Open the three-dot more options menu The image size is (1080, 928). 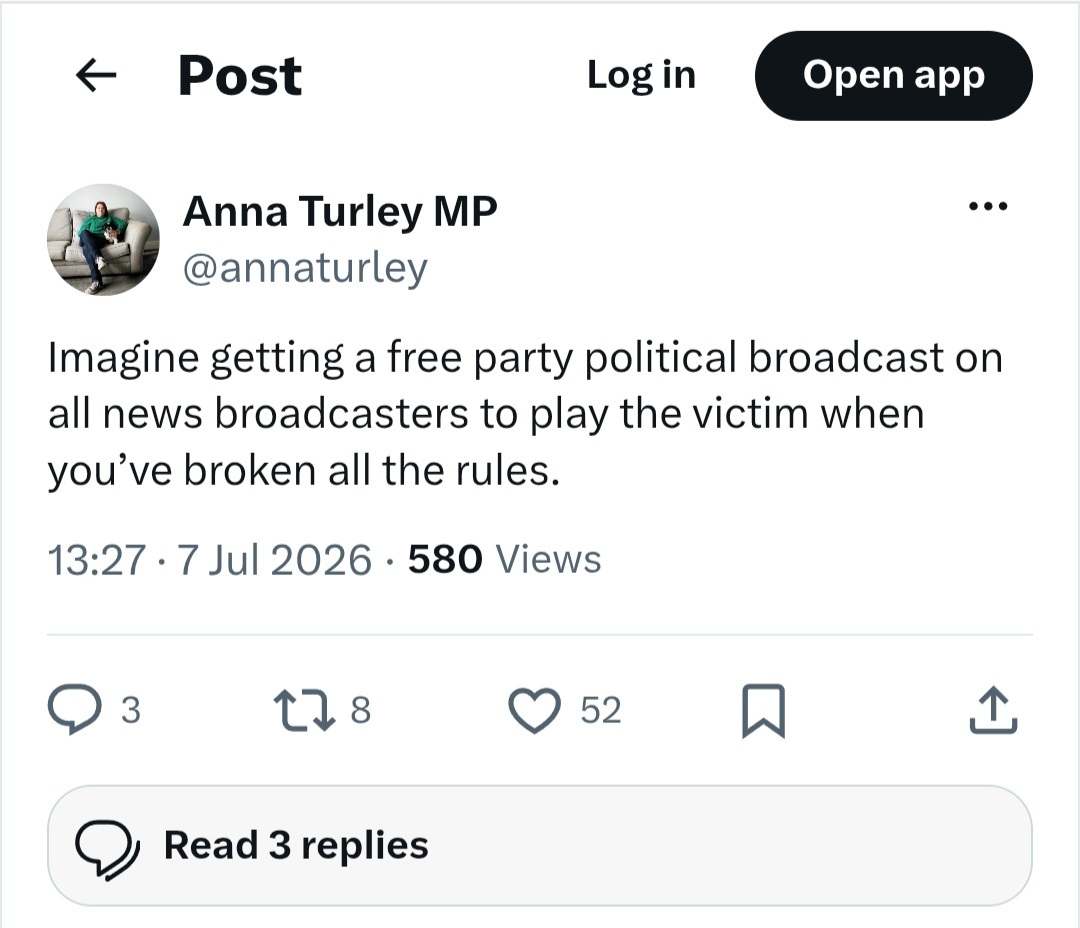988,206
